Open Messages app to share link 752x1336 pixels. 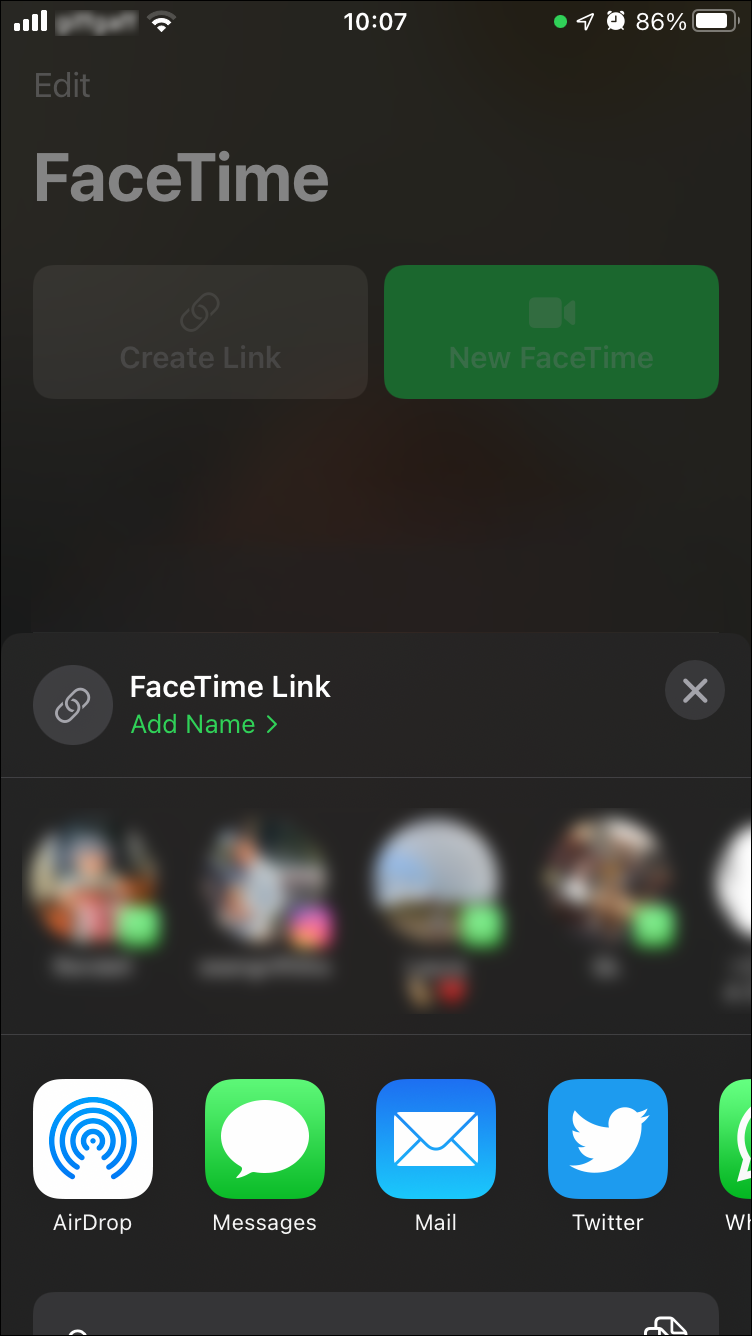[265, 1139]
